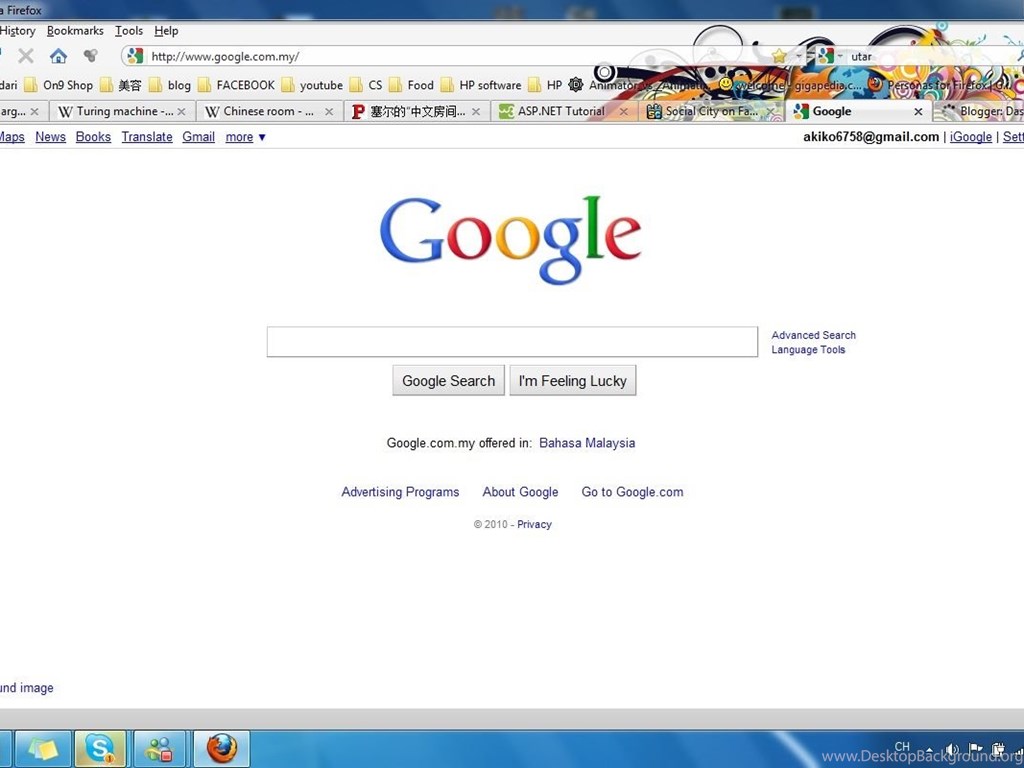Click the I'm Feeling Lucky button
Screen dimensions: 1024x768
point(573,380)
